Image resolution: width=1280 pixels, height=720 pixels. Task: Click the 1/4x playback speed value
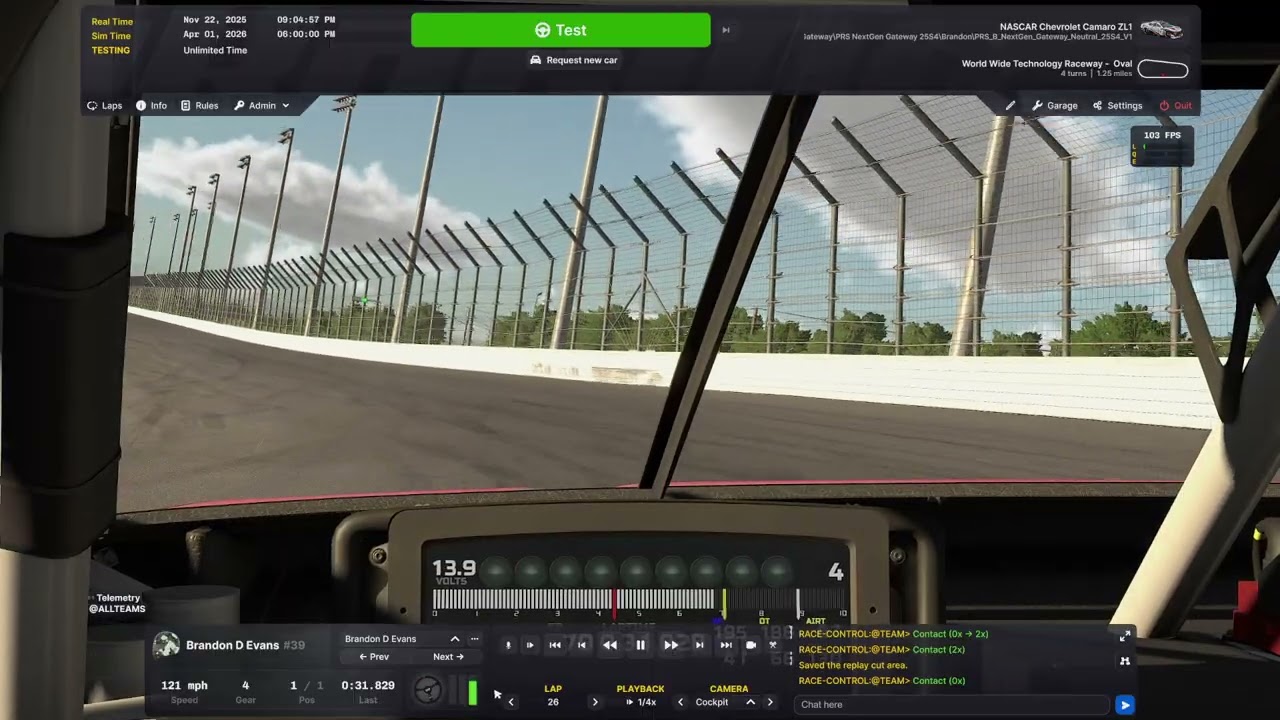[647, 702]
